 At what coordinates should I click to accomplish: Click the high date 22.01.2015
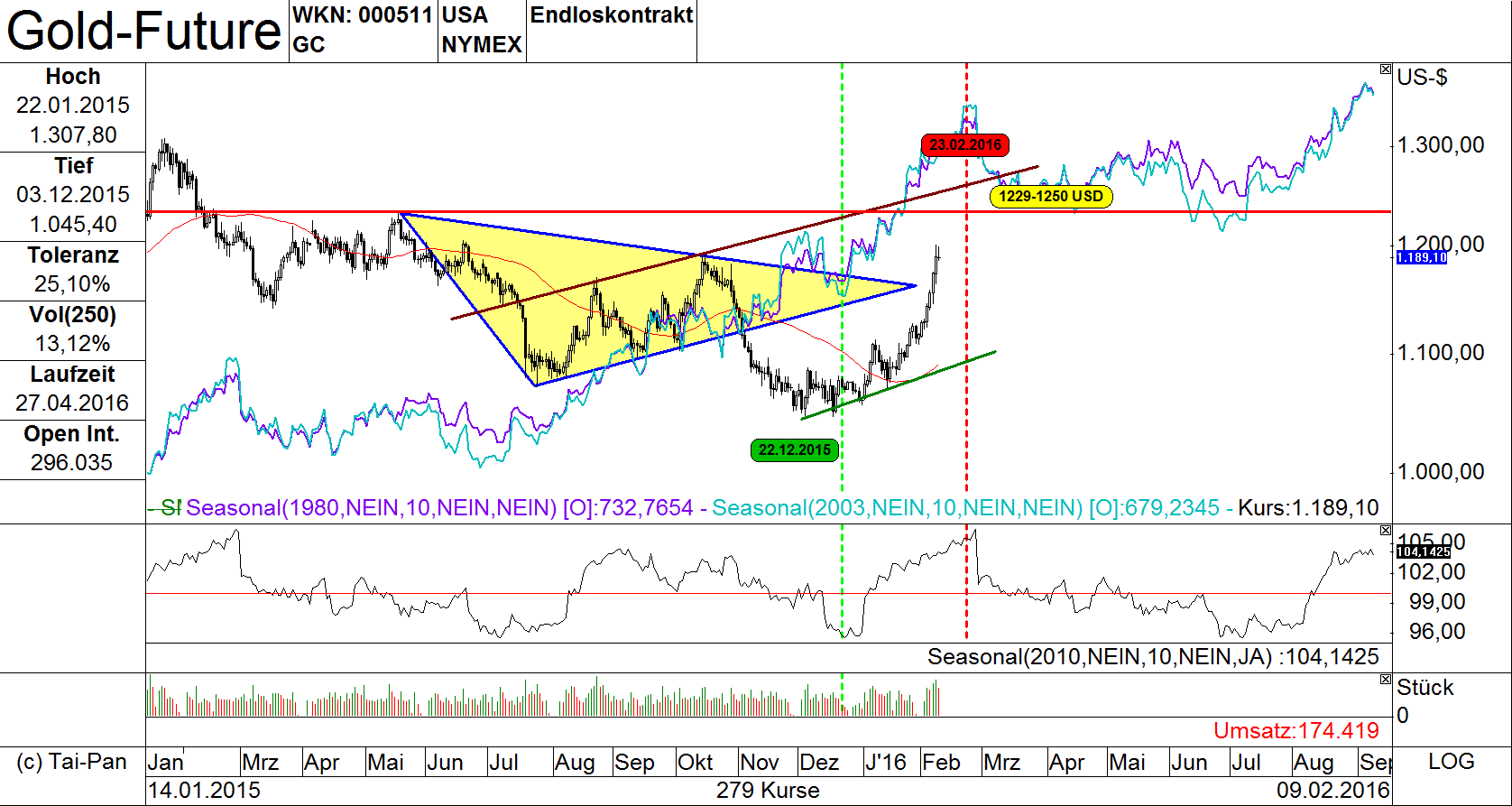[x=73, y=106]
